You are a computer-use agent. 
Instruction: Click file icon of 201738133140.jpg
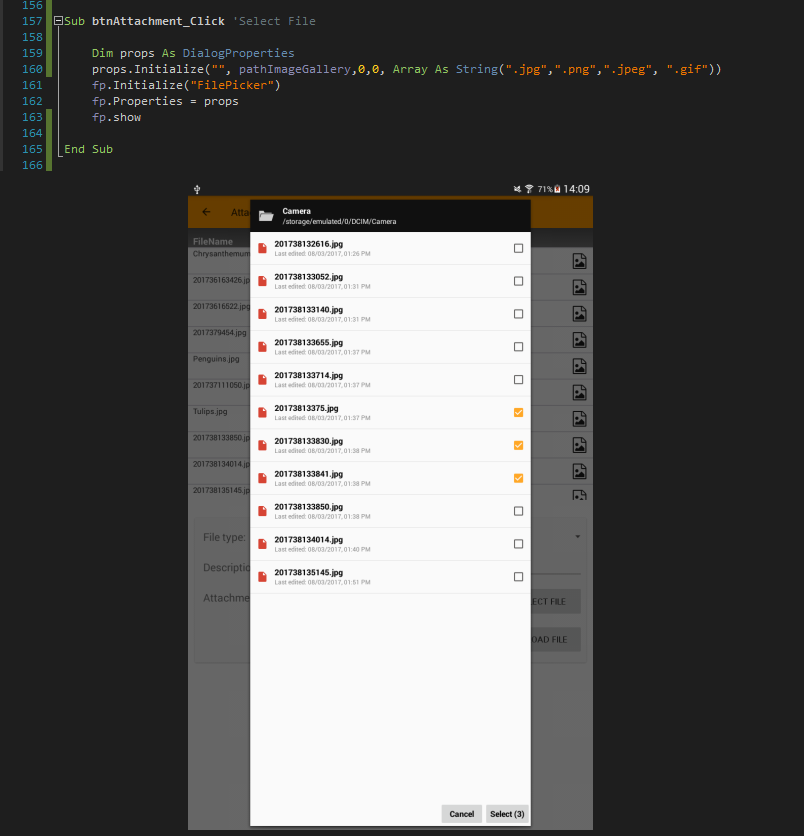[262, 314]
